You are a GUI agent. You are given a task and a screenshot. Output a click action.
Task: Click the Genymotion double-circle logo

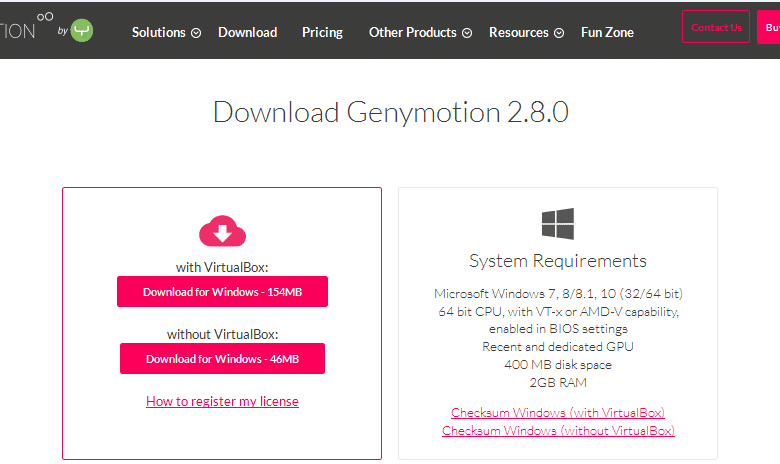coord(45,17)
